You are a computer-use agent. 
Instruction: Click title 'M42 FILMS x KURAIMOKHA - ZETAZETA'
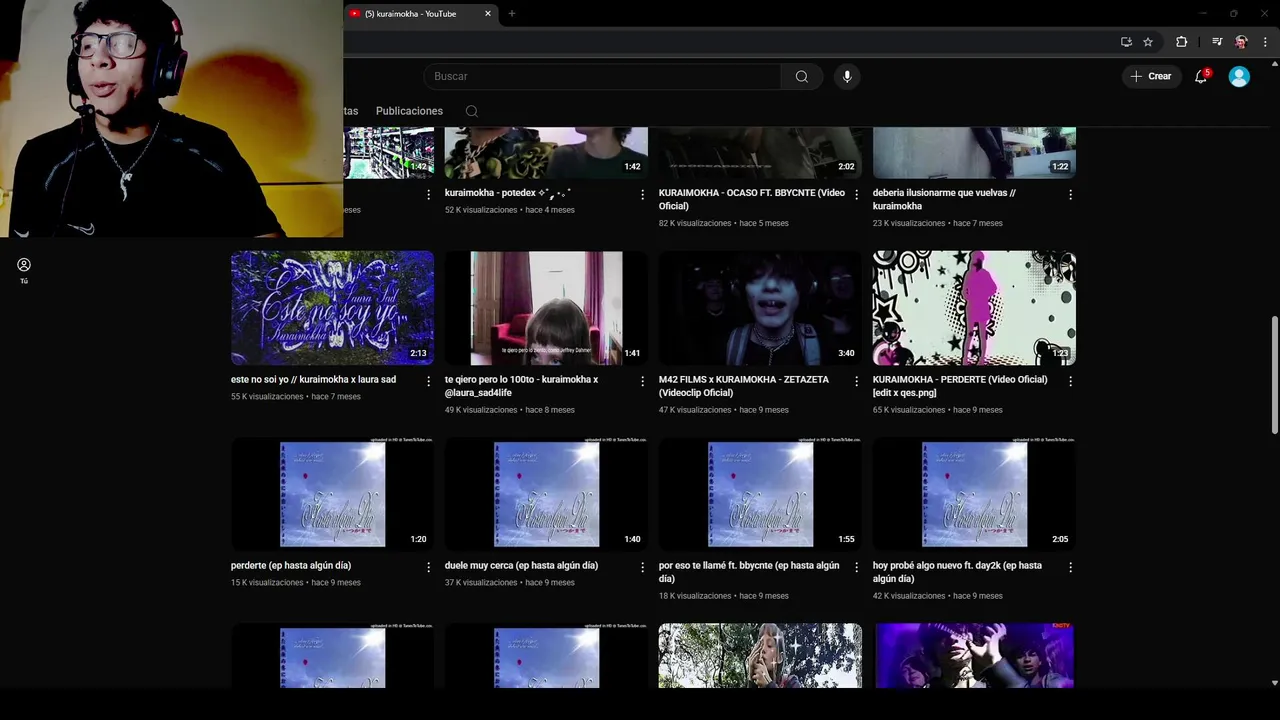click(744, 386)
